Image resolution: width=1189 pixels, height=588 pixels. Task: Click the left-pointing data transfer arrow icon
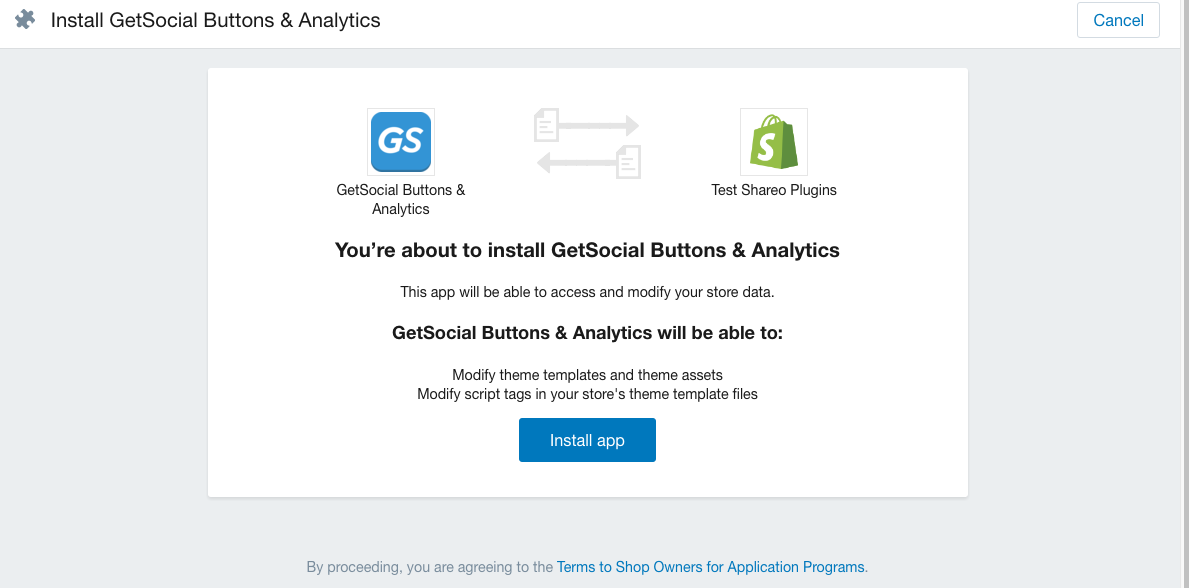coord(576,161)
